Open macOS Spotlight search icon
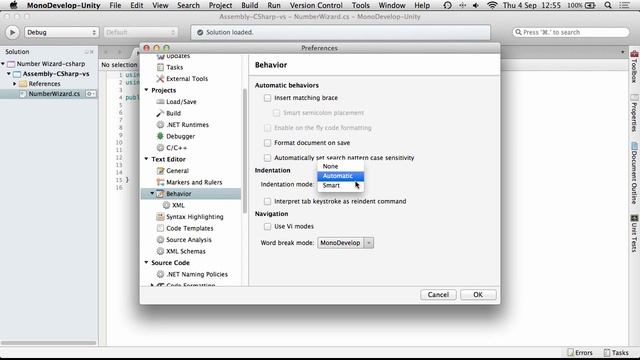This screenshot has height=360, width=640. (x=608, y=5)
